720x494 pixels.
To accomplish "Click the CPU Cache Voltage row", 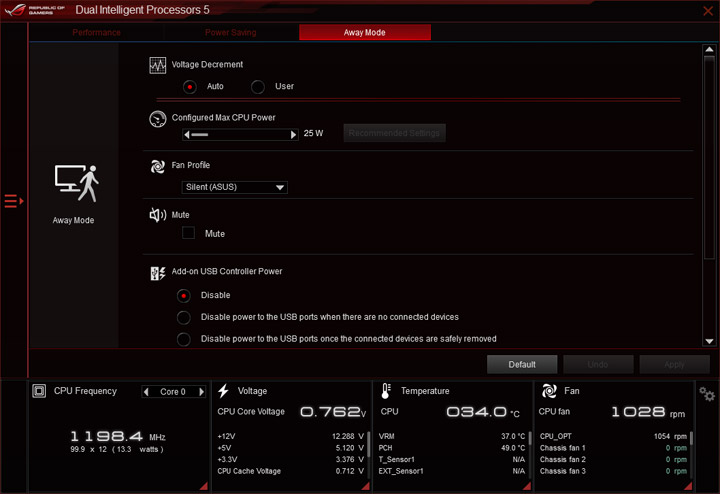I will tap(291, 471).
